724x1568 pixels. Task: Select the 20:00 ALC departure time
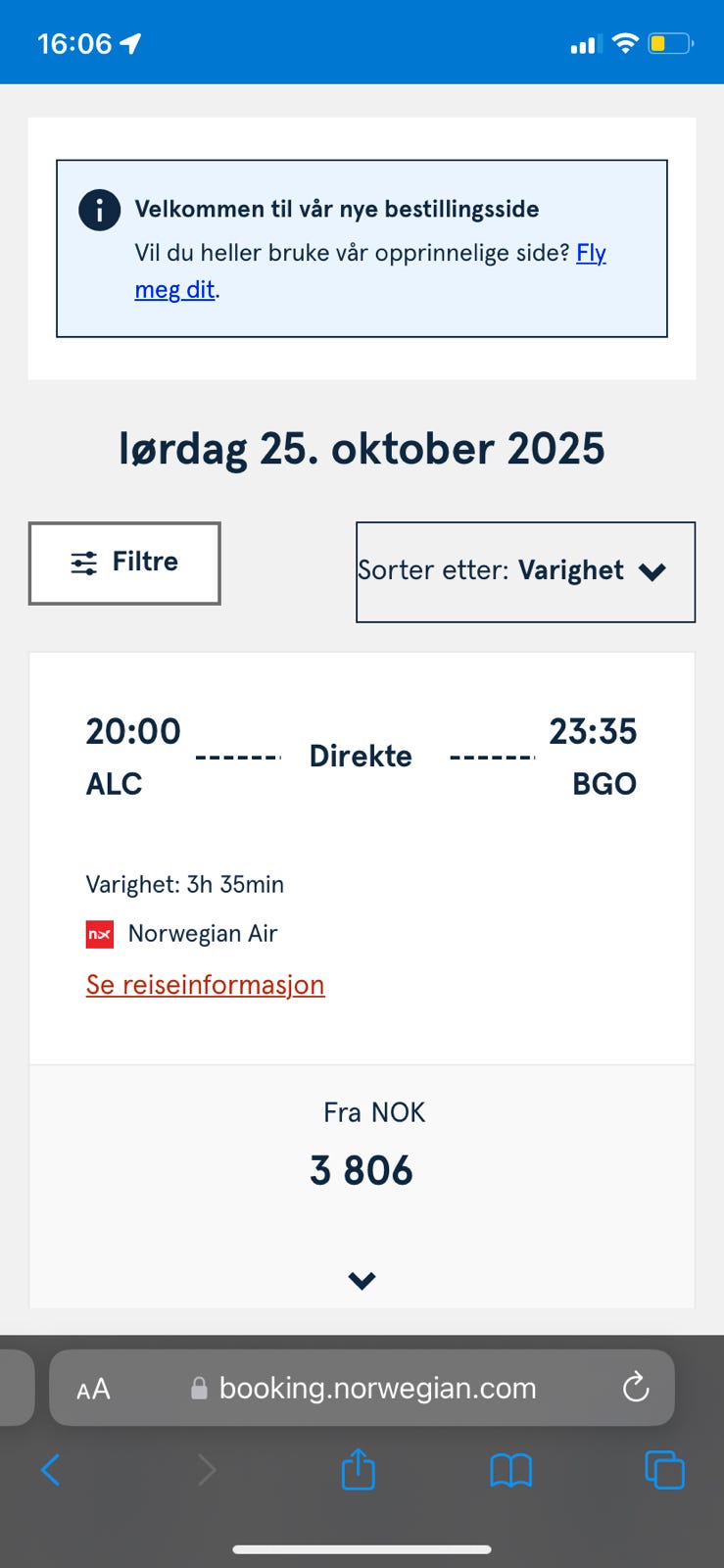[133, 732]
